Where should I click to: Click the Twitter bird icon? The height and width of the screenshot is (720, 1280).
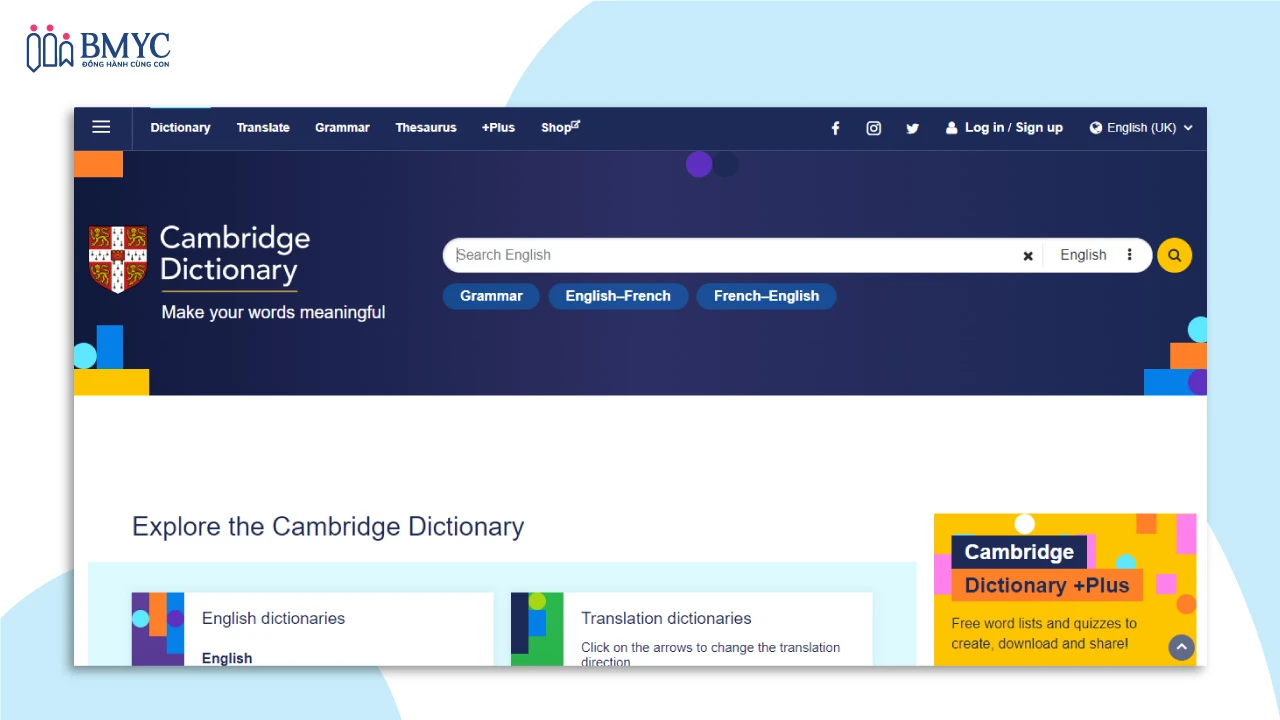pos(912,128)
